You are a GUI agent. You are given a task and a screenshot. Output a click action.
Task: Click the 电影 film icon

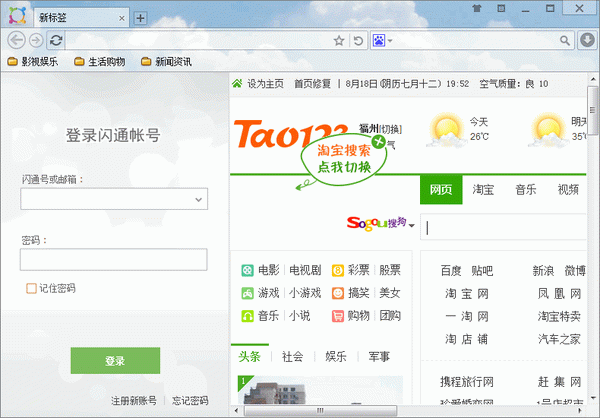coord(247,271)
